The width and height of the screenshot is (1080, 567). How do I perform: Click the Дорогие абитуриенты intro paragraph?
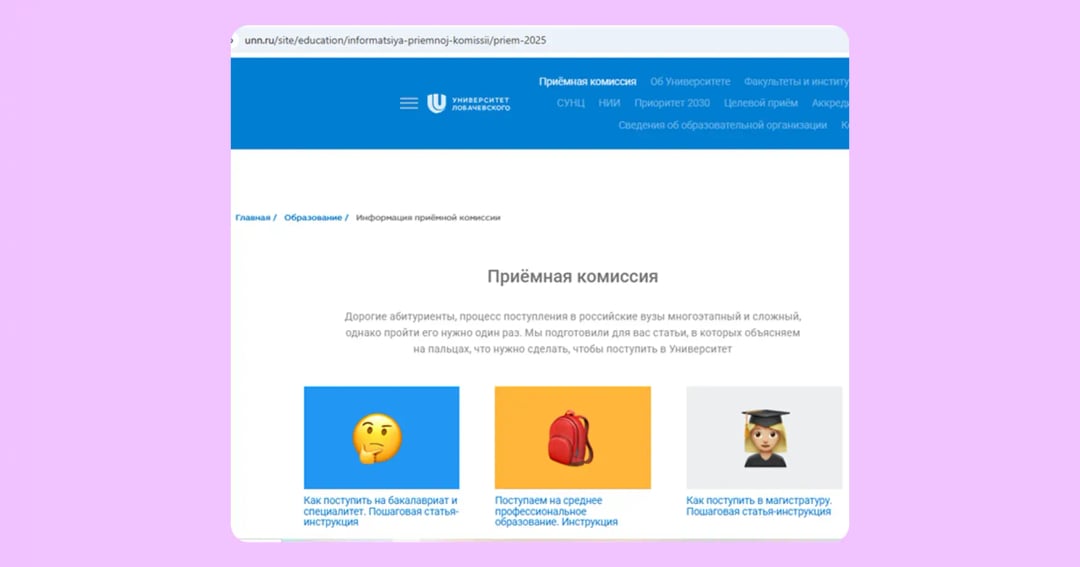pos(572,332)
